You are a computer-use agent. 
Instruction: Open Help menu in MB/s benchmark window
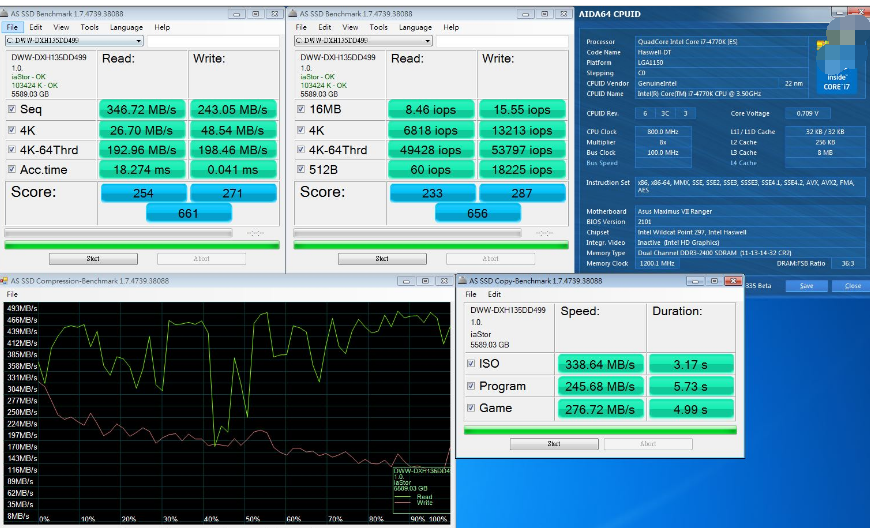[162, 27]
